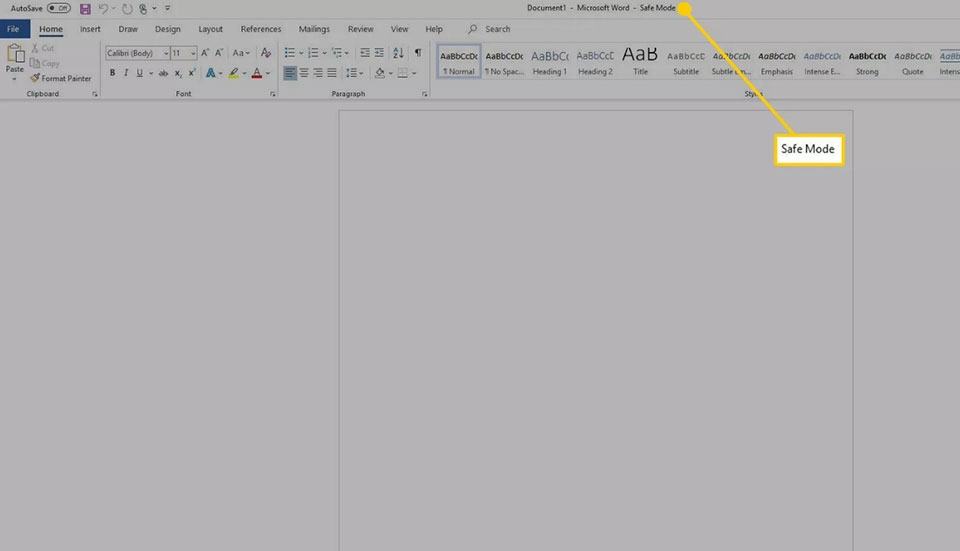This screenshot has width=960, height=551.
Task: Switch to the Design tab
Action: pyautogui.click(x=168, y=29)
